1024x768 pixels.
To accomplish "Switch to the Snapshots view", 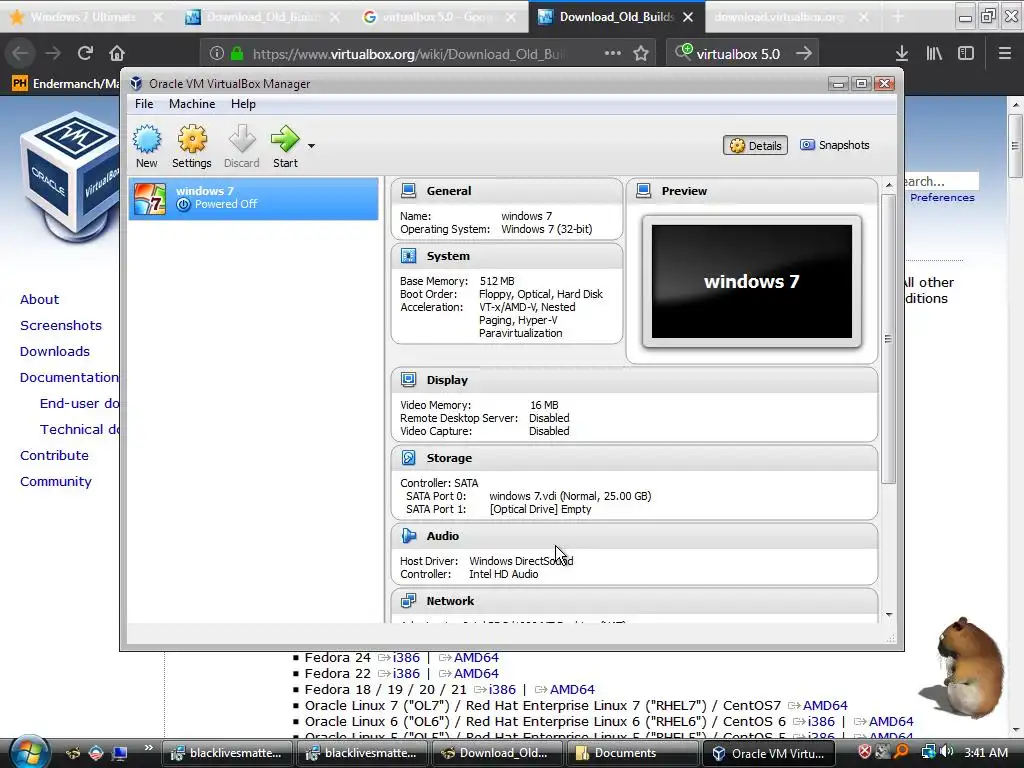I will [835, 145].
